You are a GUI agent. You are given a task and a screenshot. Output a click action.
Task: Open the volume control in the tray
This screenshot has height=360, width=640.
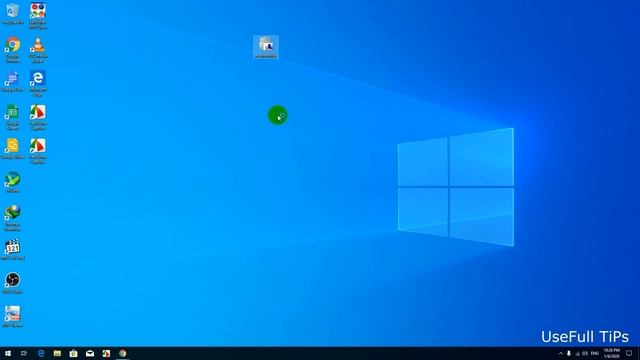coord(585,353)
